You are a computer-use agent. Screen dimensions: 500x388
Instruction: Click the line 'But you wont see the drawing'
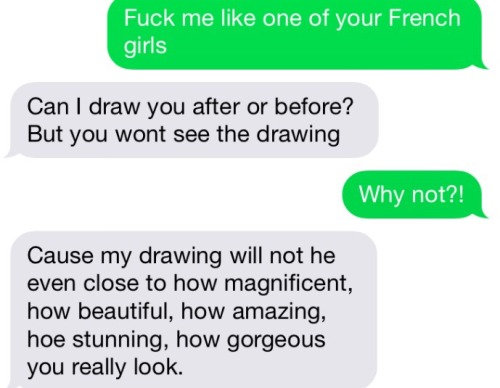(184, 135)
